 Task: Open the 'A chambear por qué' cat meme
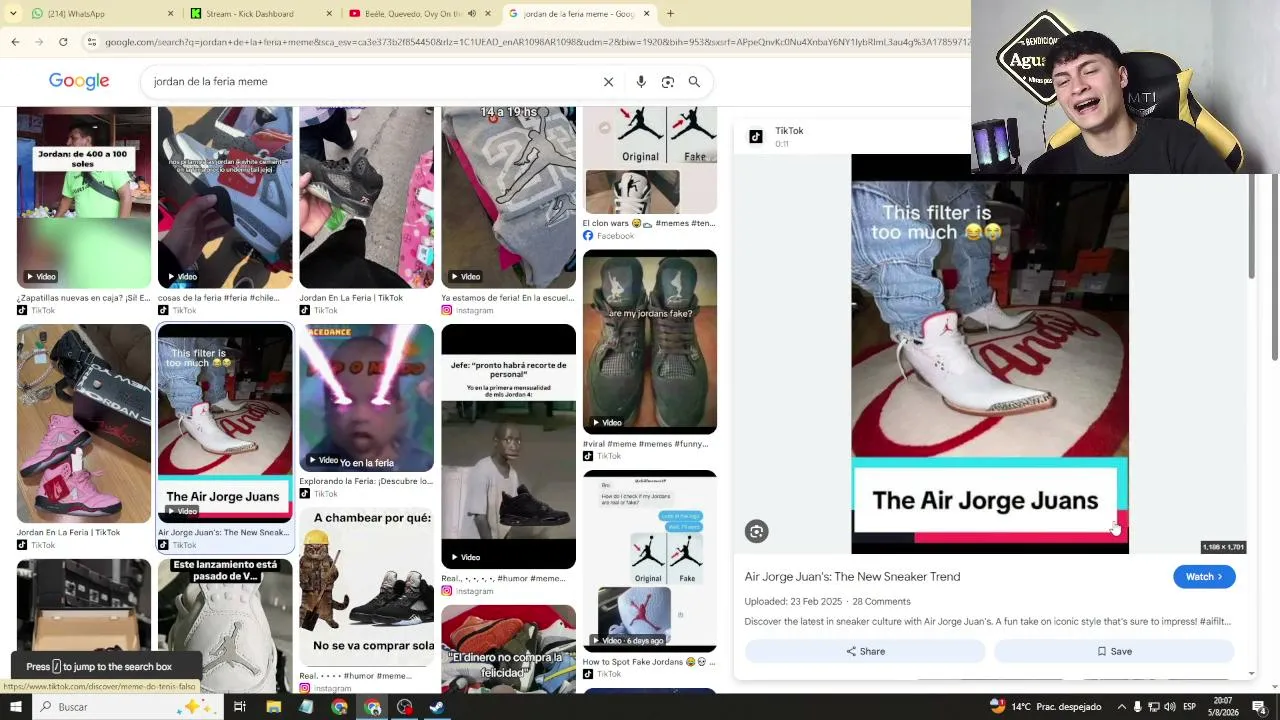(x=366, y=587)
